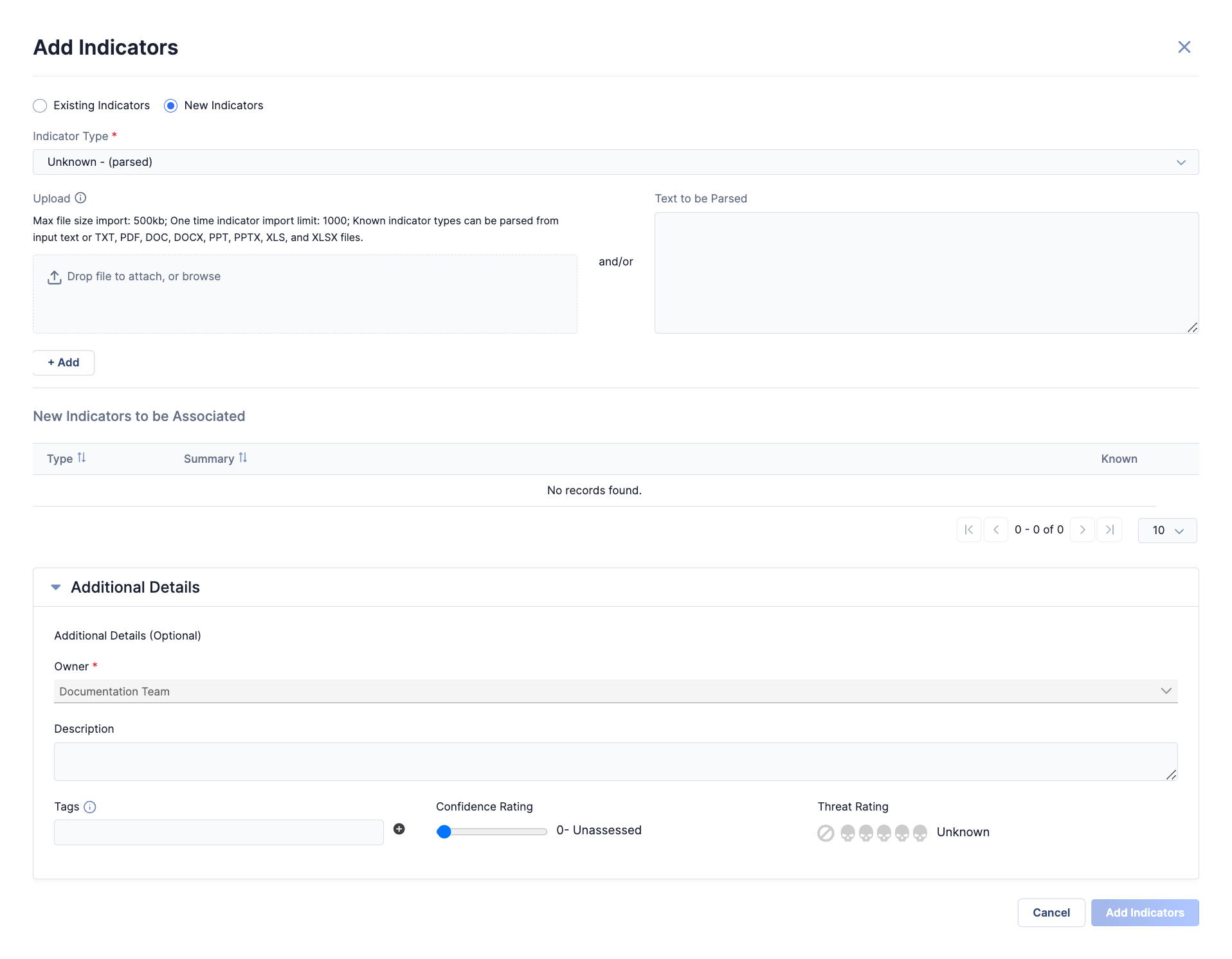Click the Tags info icon

(x=90, y=807)
